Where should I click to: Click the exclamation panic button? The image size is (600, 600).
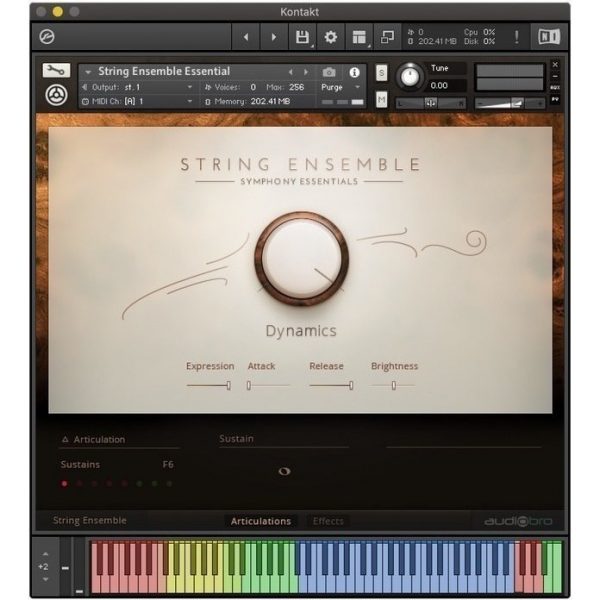coord(517,37)
